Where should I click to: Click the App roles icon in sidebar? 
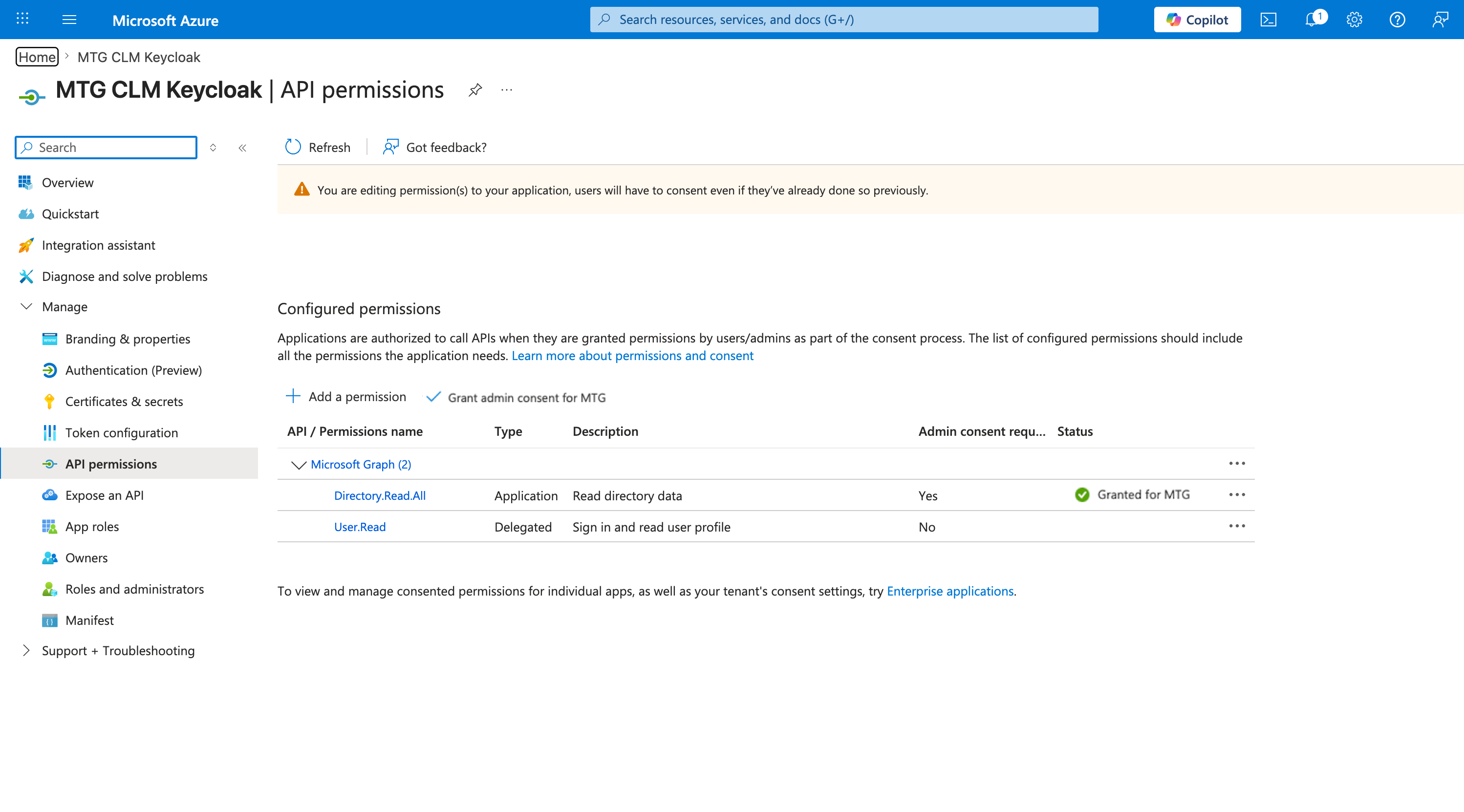[x=49, y=526]
